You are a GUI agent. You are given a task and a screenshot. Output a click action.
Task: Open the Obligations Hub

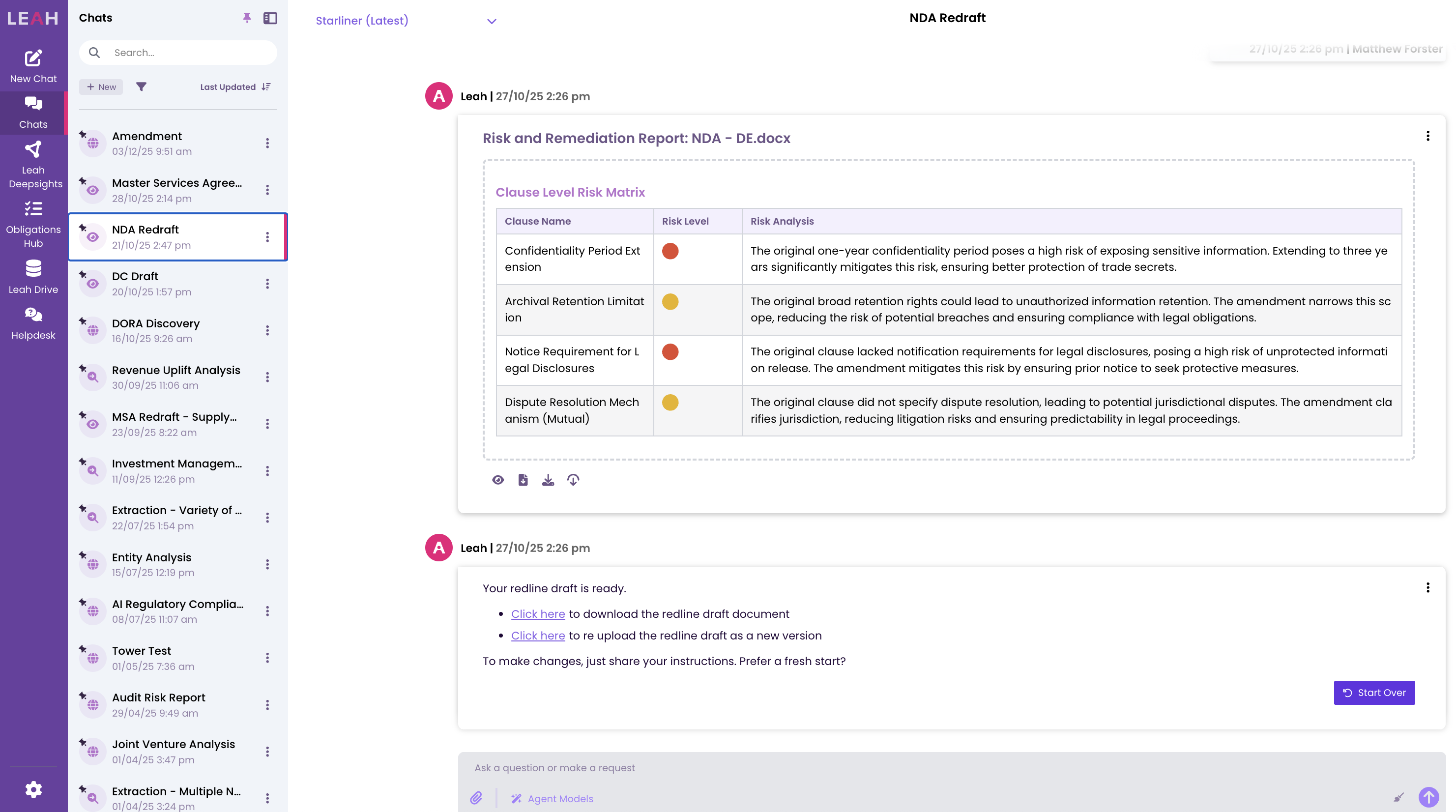(33, 224)
